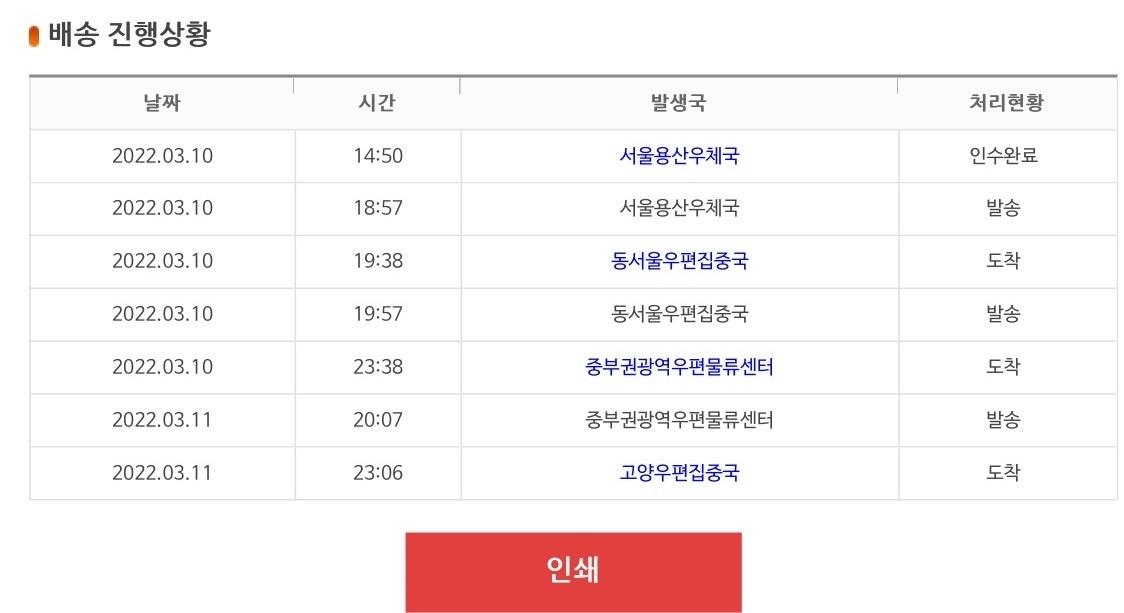Image resolution: width=1124 pixels, height=613 pixels.
Task: Select the 처리현황 column header
Action: (1006, 103)
